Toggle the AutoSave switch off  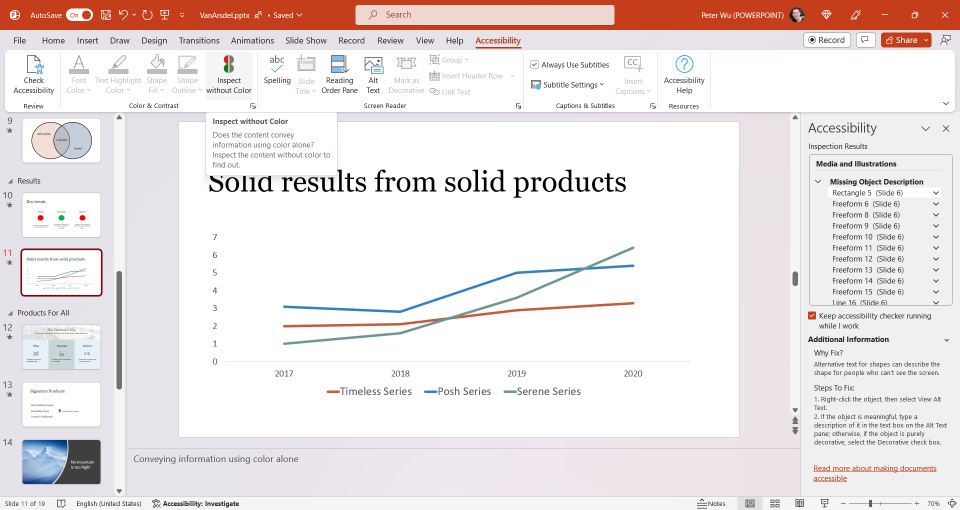pos(80,15)
